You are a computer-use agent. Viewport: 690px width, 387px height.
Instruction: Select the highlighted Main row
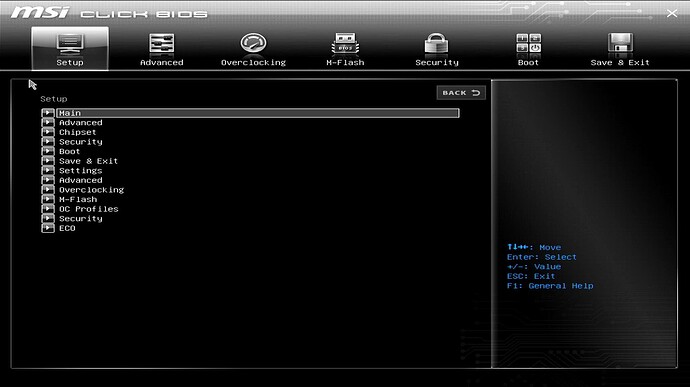click(258, 113)
